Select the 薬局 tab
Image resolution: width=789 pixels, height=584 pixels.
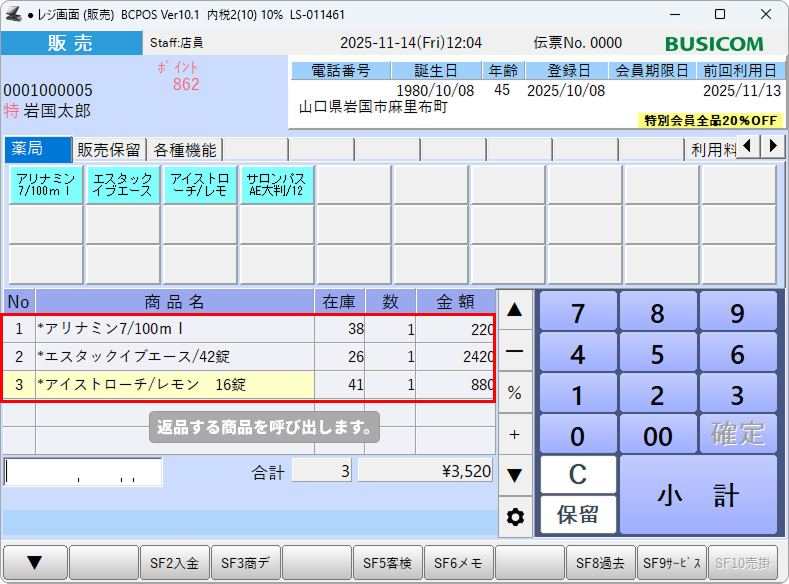(x=38, y=150)
